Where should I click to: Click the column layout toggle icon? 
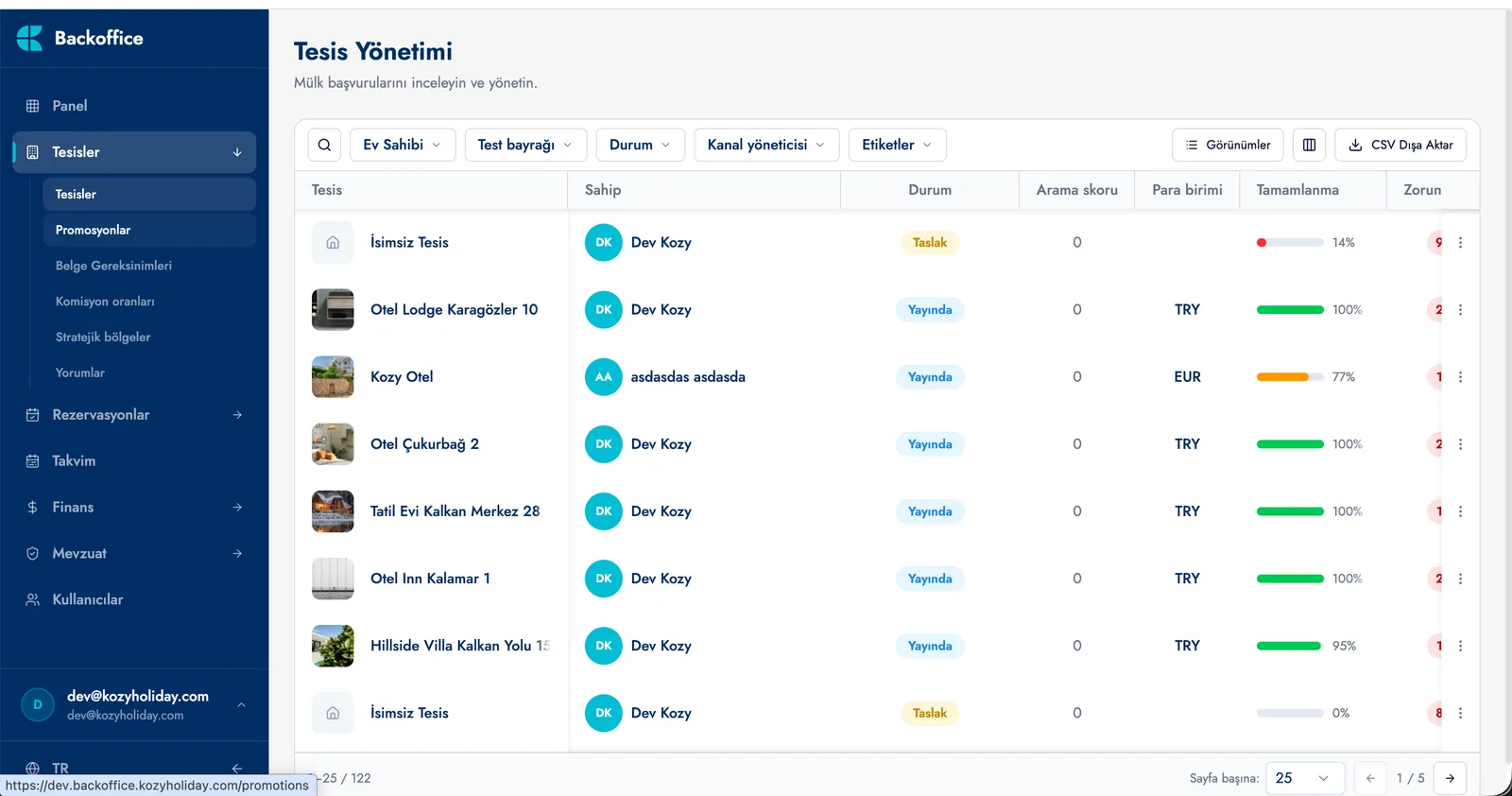[x=1309, y=145]
